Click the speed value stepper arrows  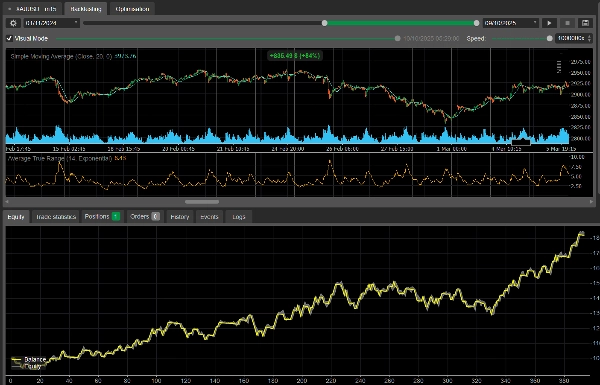click(x=589, y=38)
